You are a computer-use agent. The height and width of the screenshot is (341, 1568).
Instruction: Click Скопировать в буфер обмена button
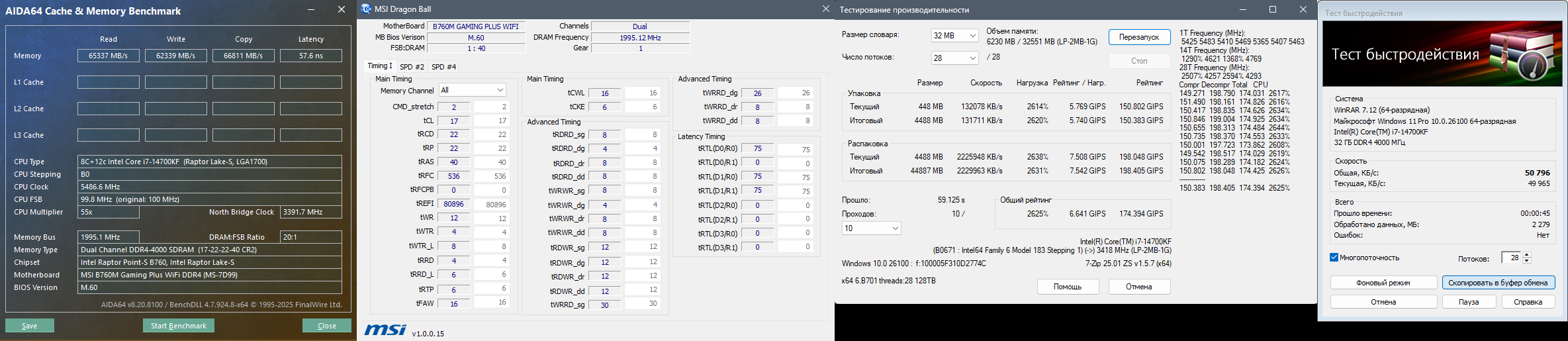1498,283
